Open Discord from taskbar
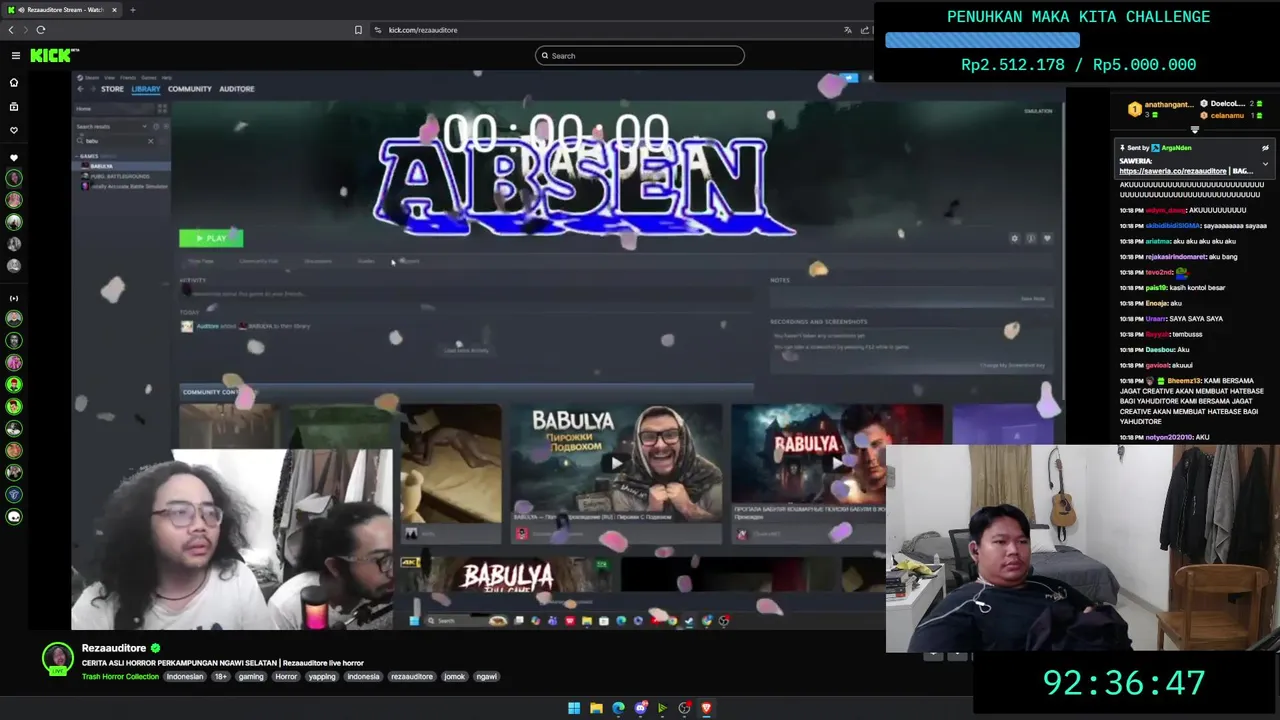The width and height of the screenshot is (1280, 720). pyautogui.click(x=640, y=708)
